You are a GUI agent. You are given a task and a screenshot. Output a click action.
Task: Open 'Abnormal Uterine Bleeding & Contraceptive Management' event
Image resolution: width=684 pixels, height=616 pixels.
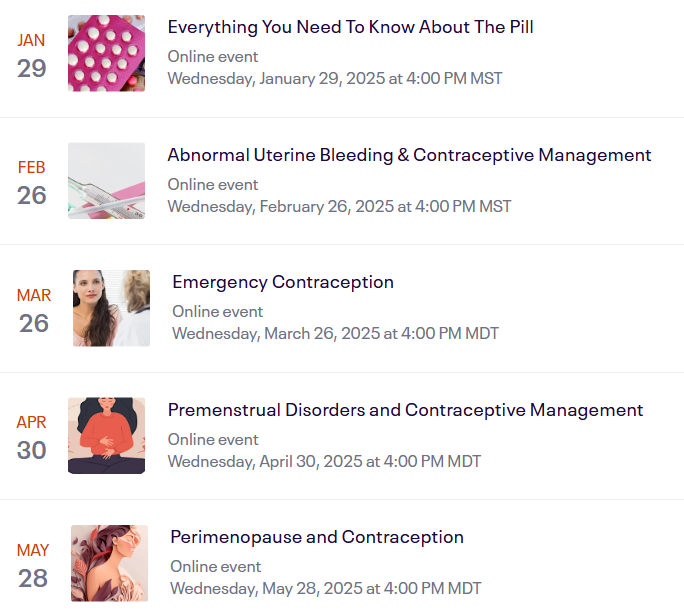coord(409,155)
